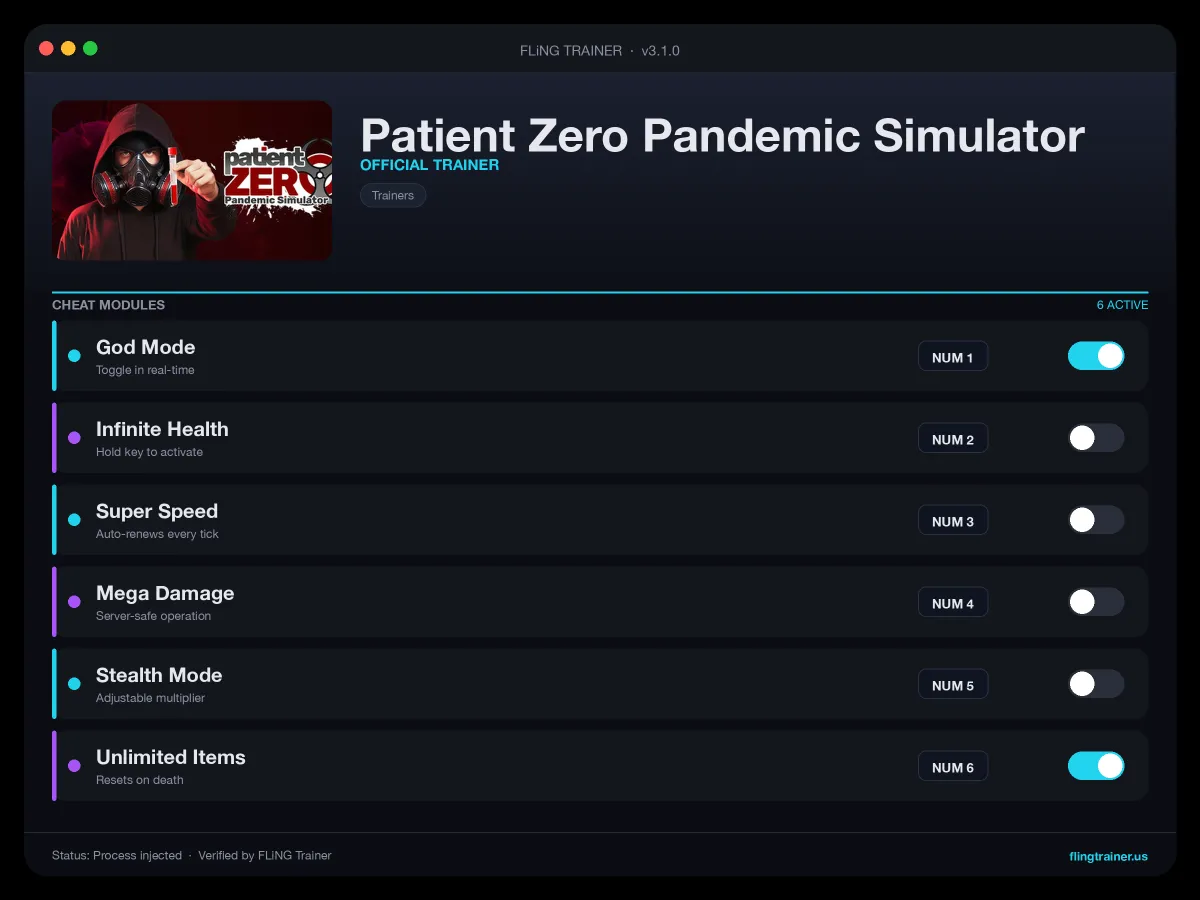Viewport: 1200px width, 900px height.
Task: Click the NUM 1 hotkey button
Action: [x=953, y=357]
